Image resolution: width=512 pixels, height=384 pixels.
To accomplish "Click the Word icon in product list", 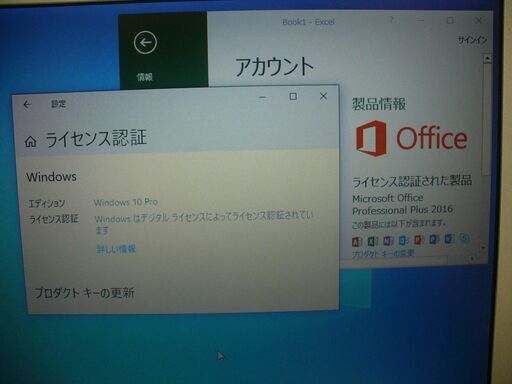I will click(449, 238).
